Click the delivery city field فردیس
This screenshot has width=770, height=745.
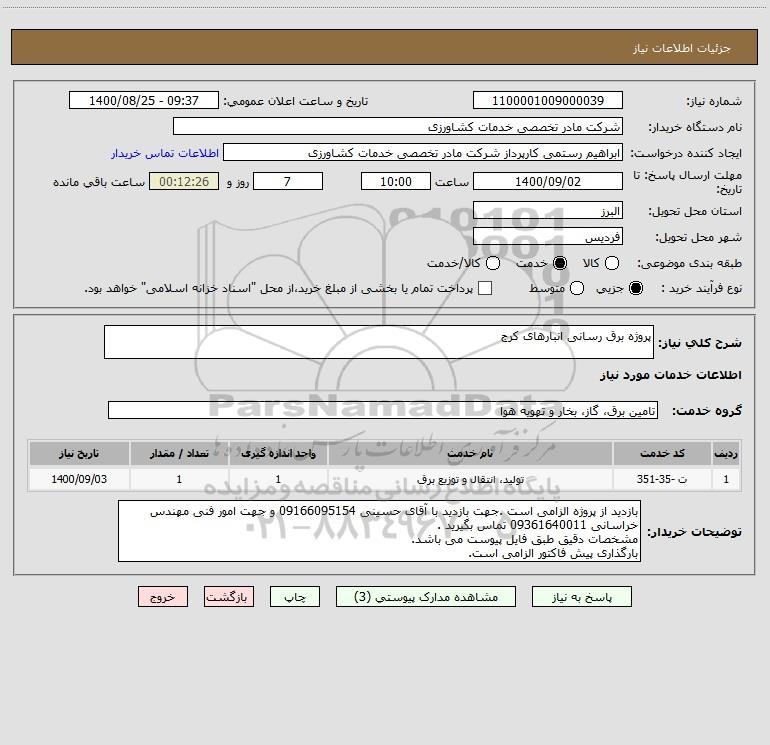pyautogui.click(x=548, y=236)
